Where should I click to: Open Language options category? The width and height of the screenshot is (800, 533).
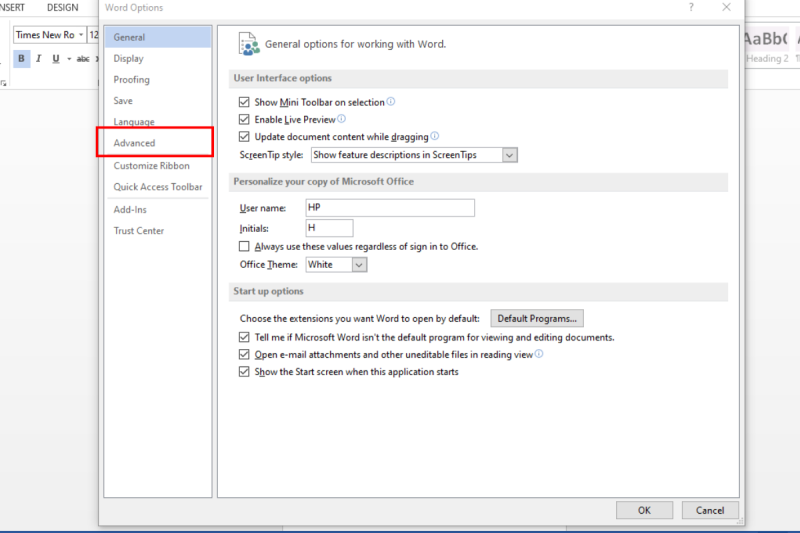click(x=158, y=122)
